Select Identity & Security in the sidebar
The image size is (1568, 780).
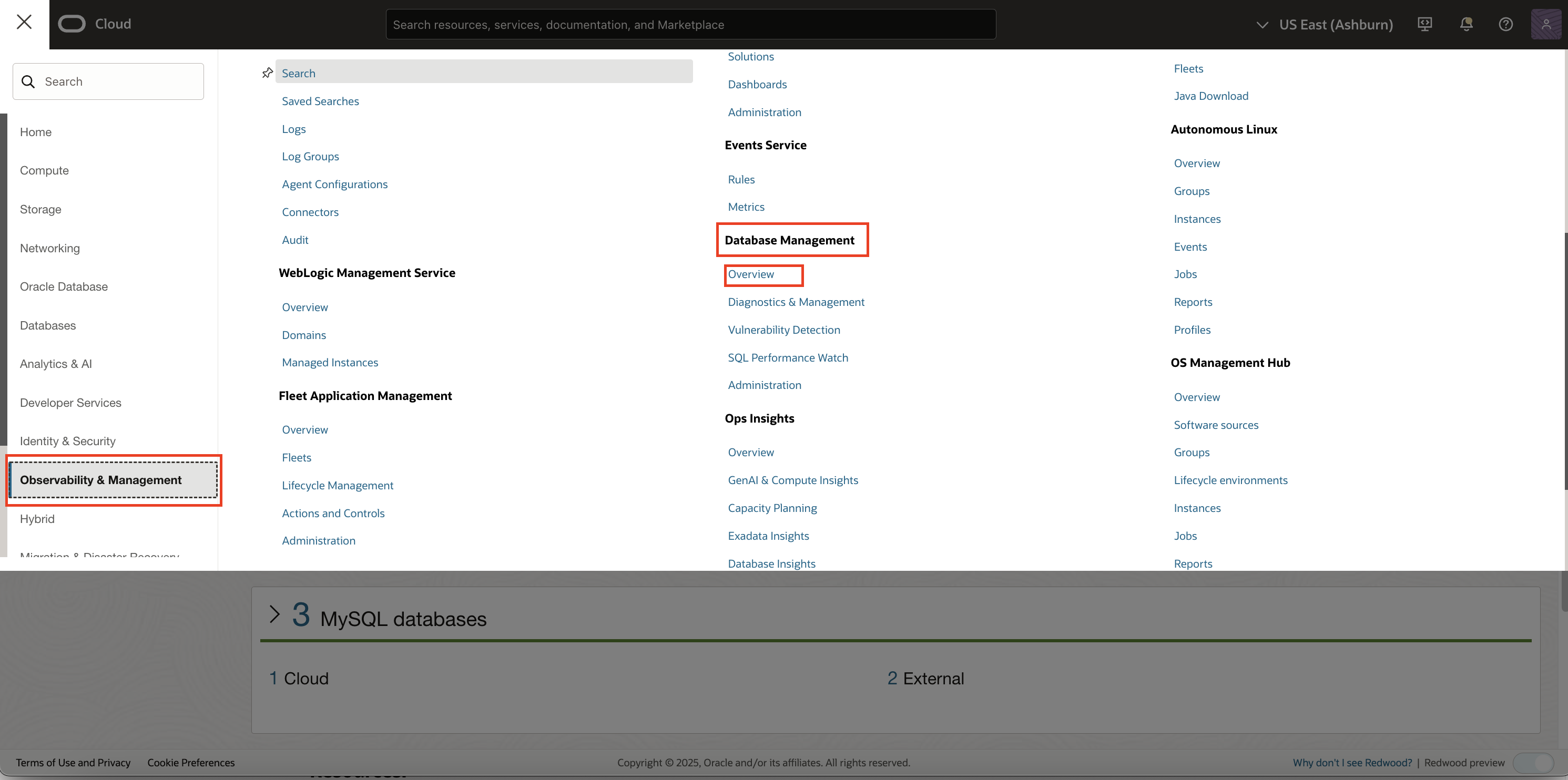(67, 440)
